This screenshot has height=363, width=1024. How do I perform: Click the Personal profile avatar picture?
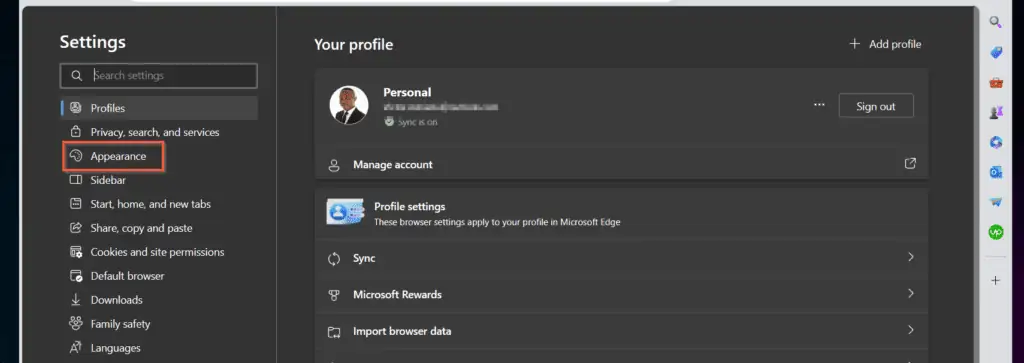(x=349, y=105)
